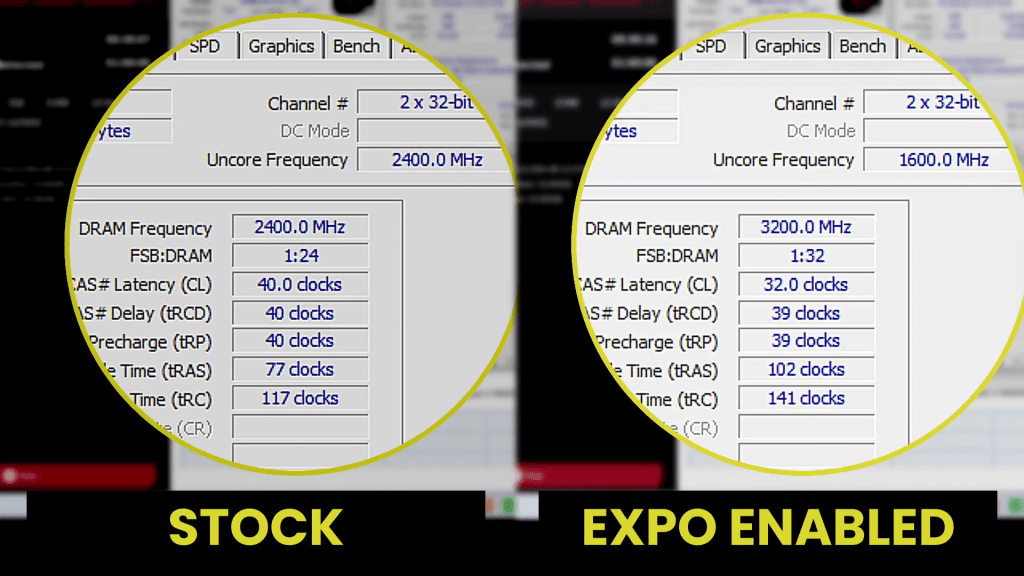This screenshot has height=576, width=1024.
Task: Open the SPD tab in the Stock panel
Action: coord(205,46)
